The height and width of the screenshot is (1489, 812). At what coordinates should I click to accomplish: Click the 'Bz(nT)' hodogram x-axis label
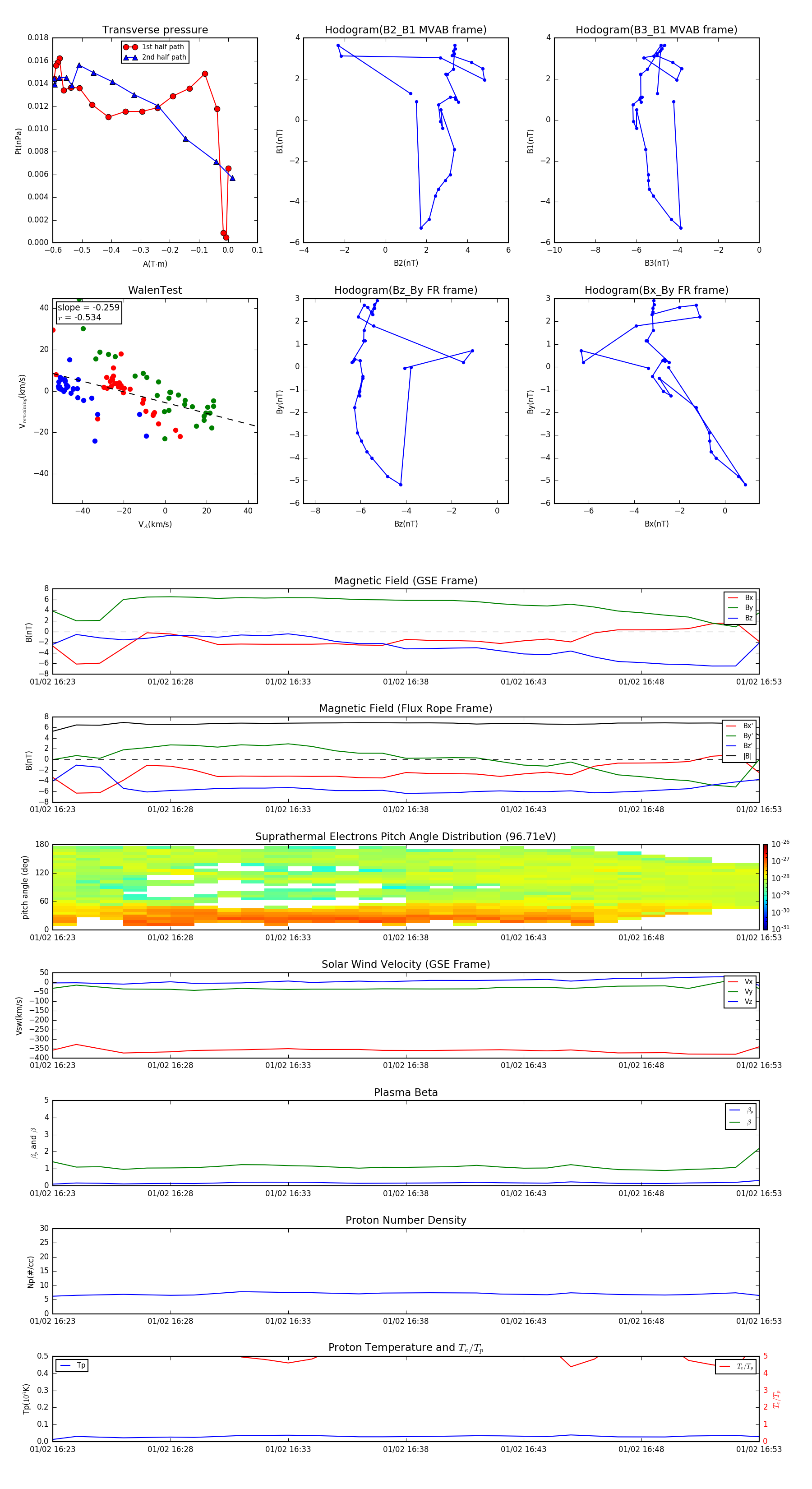(406, 524)
